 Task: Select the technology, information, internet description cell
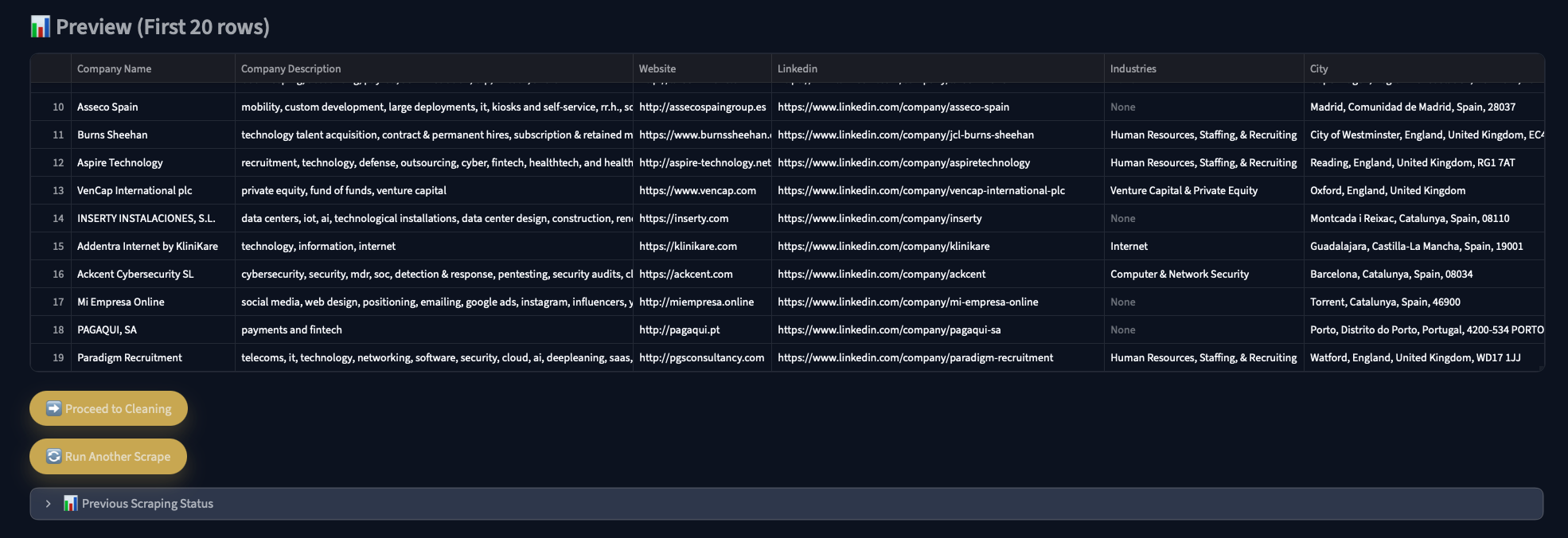tap(434, 246)
